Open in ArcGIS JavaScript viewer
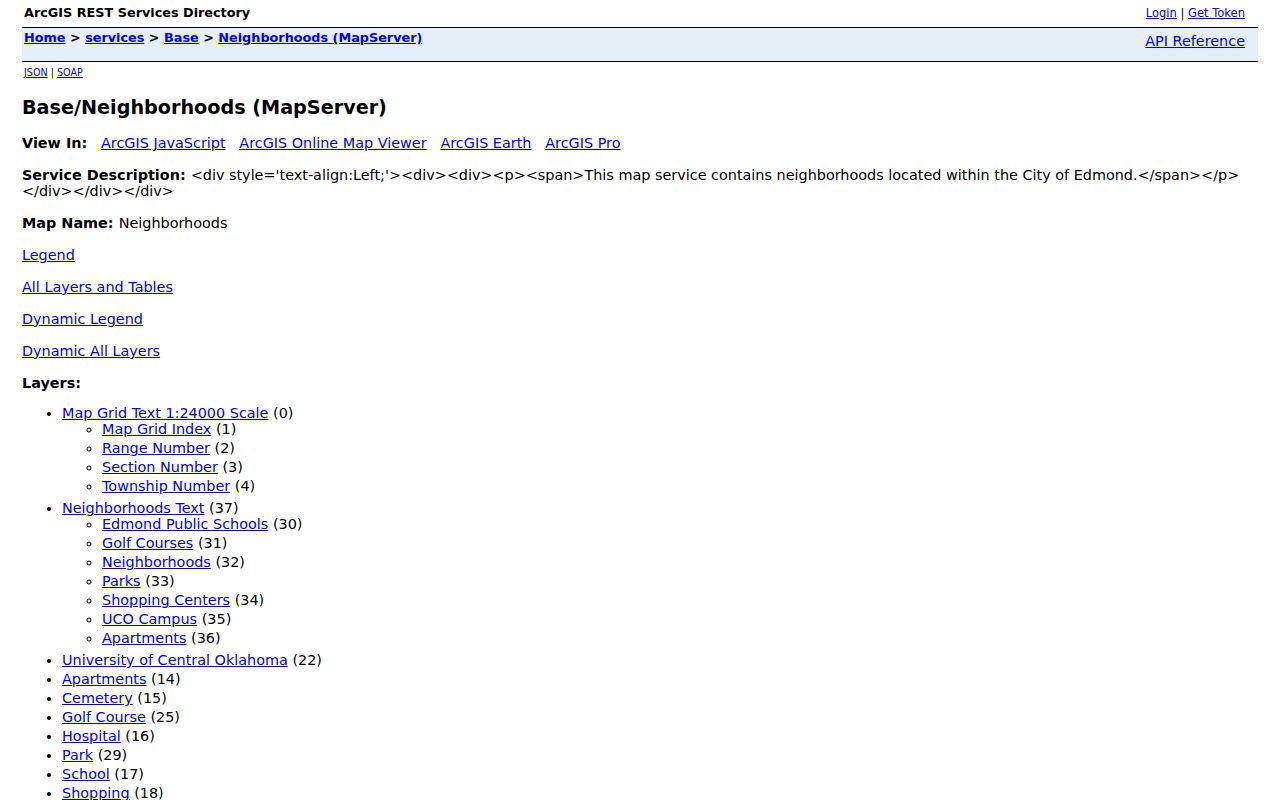Image resolution: width=1280 pixels, height=800 pixels. coord(163,143)
